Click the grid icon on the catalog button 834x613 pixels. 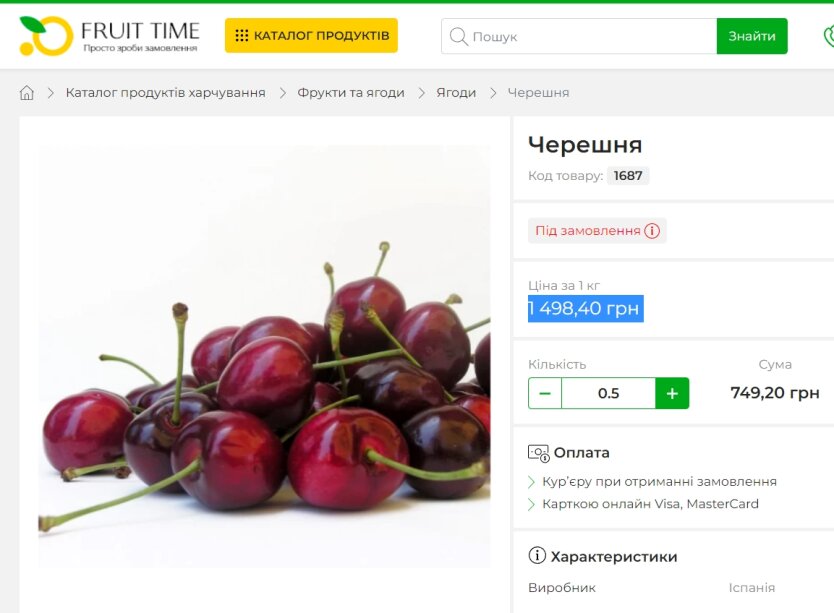coord(241,36)
